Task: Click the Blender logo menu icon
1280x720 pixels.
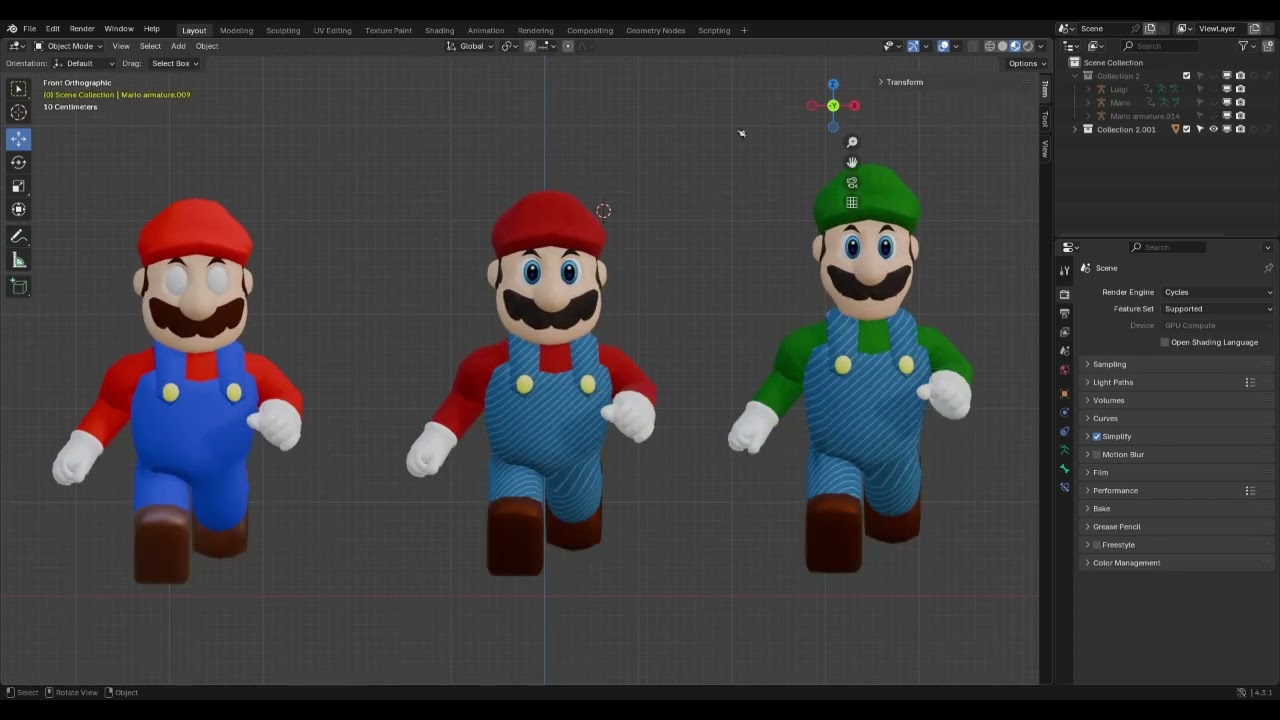Action: pyautogui.click(x=12, y=29)
